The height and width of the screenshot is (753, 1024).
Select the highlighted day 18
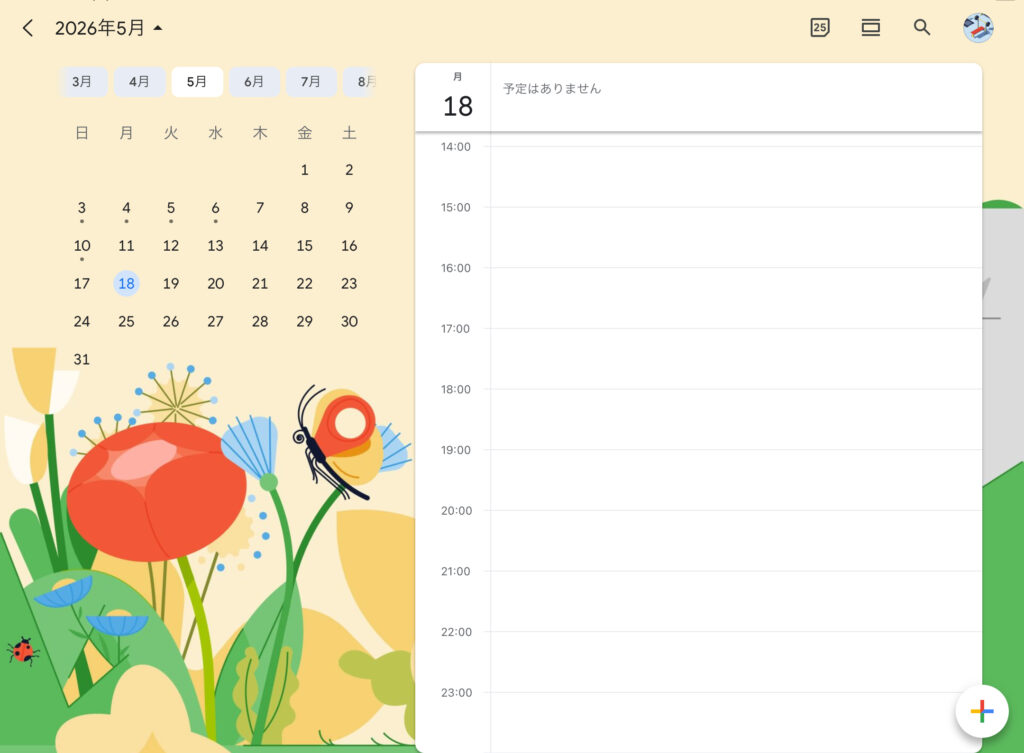[126, 283]
